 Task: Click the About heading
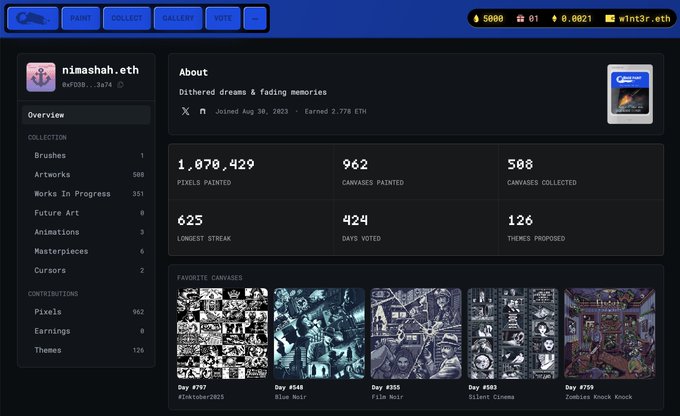pos(193,72)
